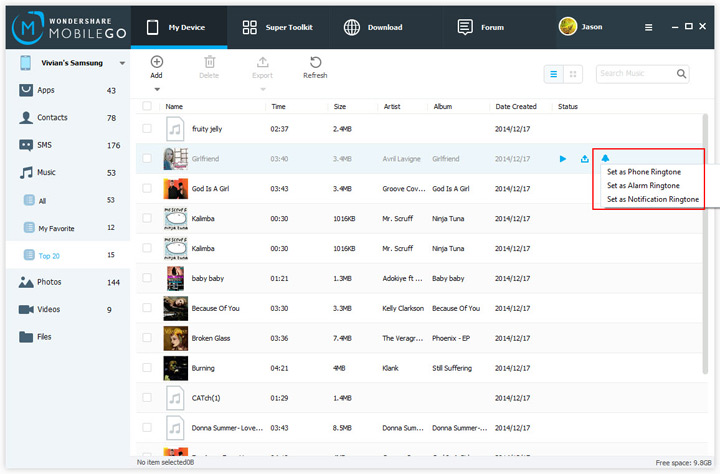The width and height of the screenshot is (720, 474).
Task: Click the baby baby album art
Action: point(175,278)
